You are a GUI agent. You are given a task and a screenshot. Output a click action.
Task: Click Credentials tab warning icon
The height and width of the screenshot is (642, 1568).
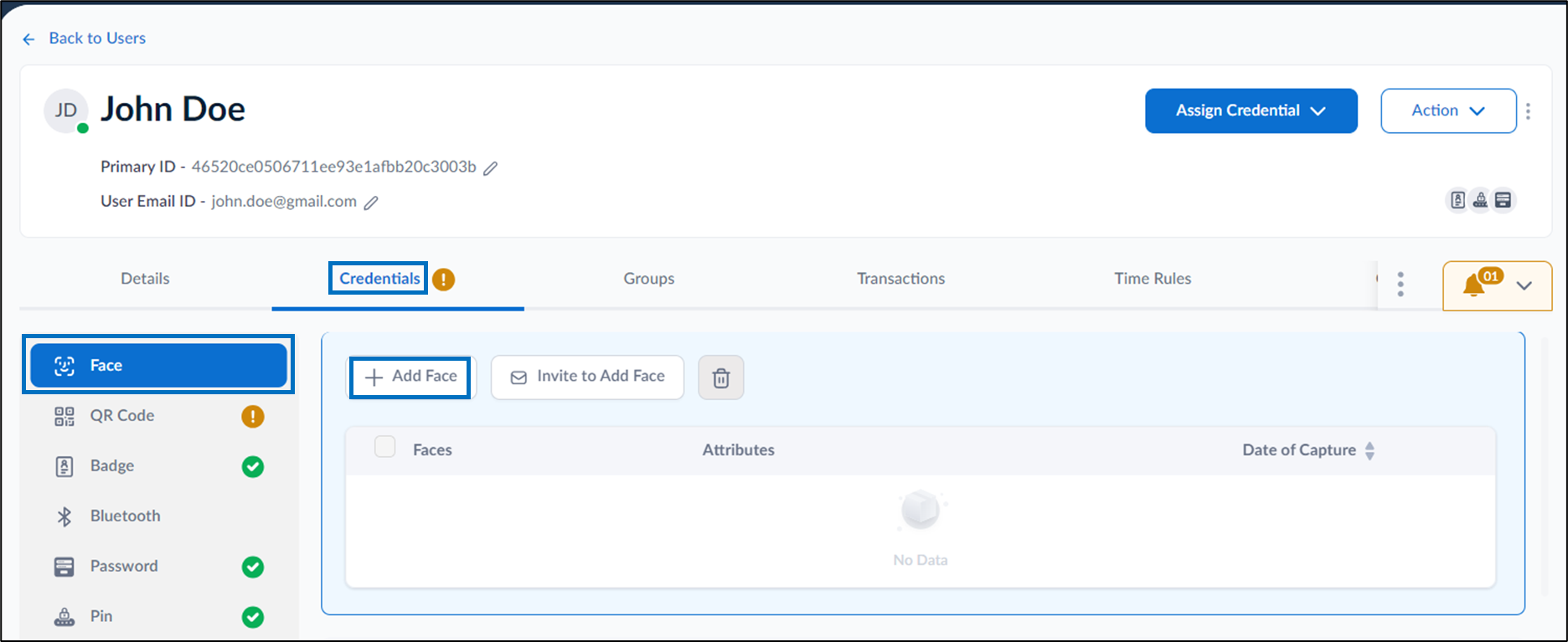click(x=443, y=280)
